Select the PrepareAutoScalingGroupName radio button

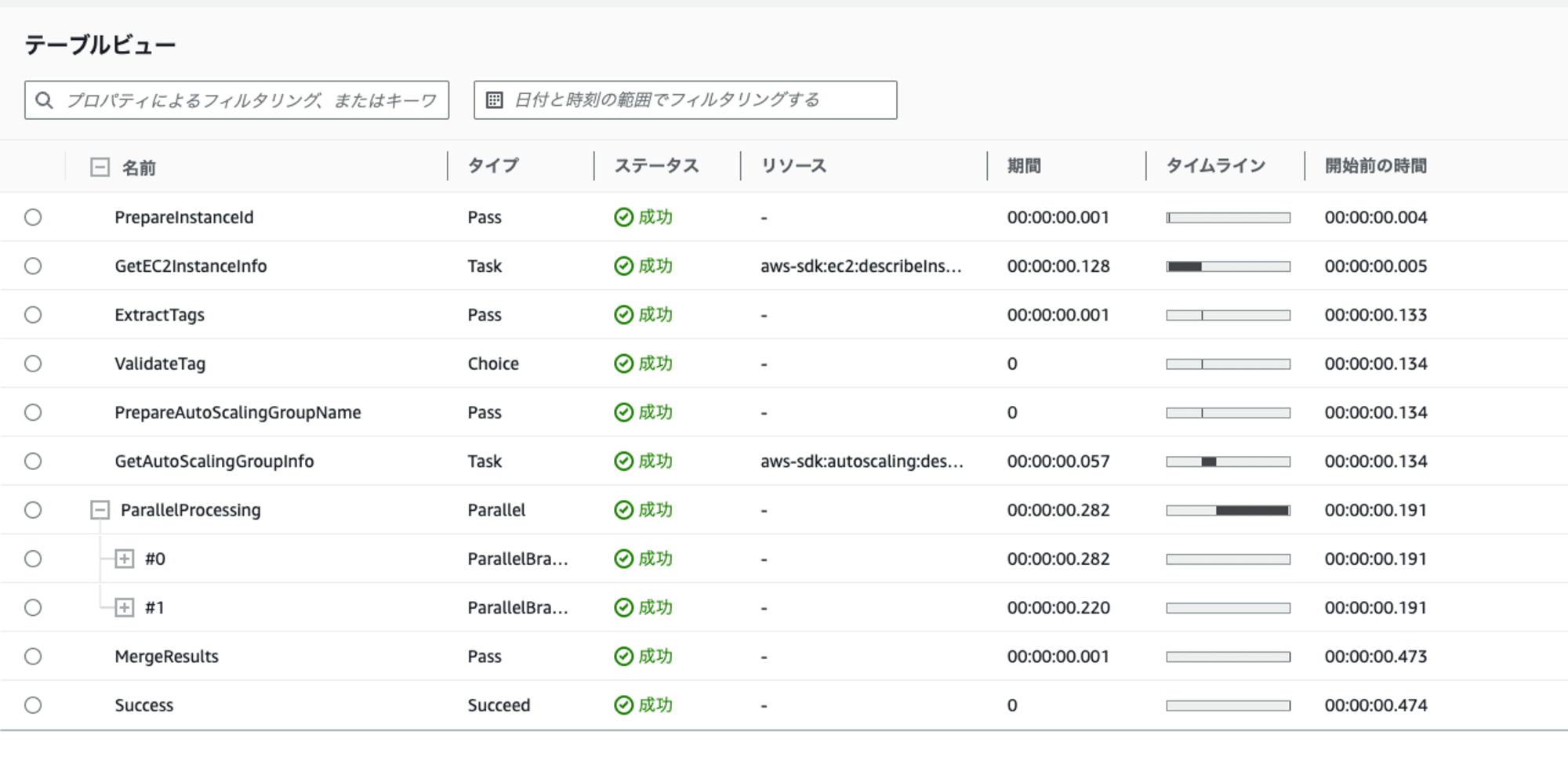33,412
